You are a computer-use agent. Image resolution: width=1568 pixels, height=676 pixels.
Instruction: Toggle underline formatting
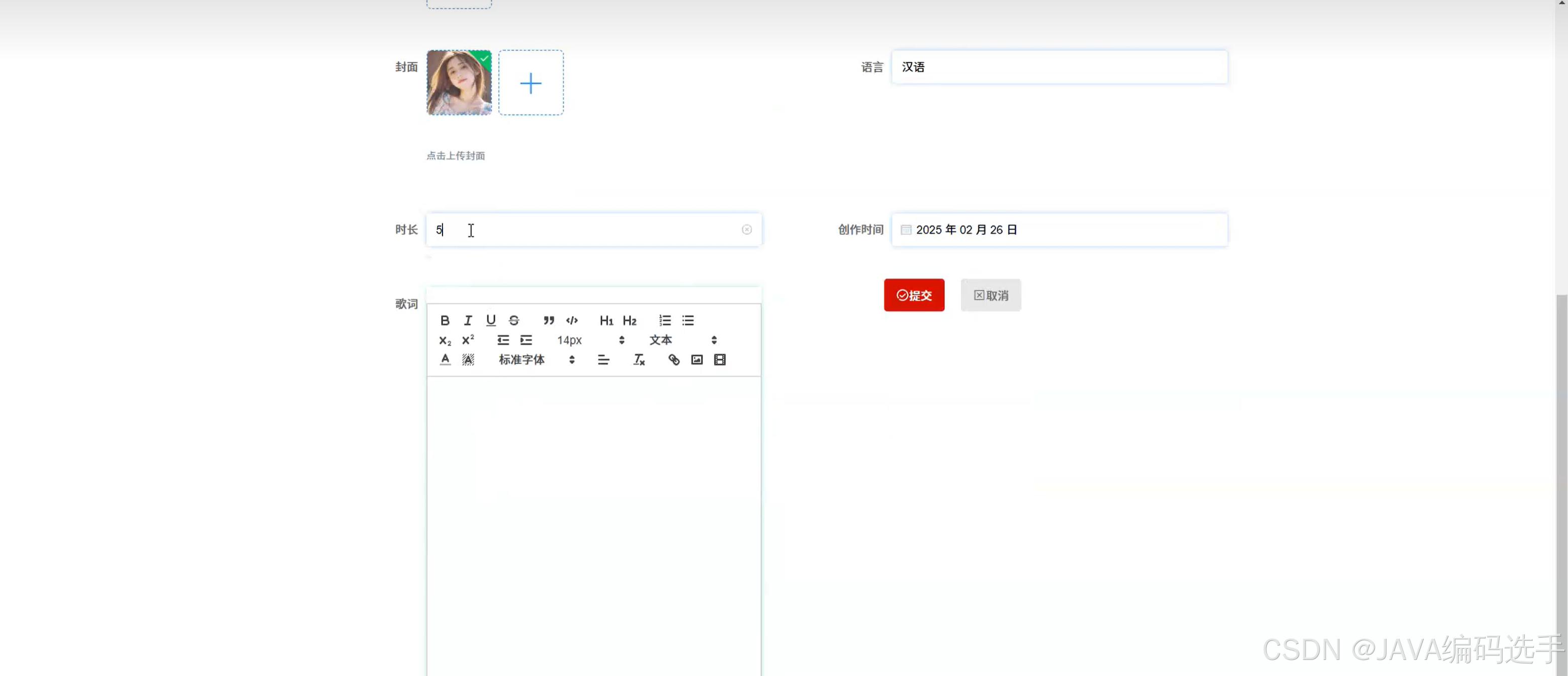(x=491, y=320)
